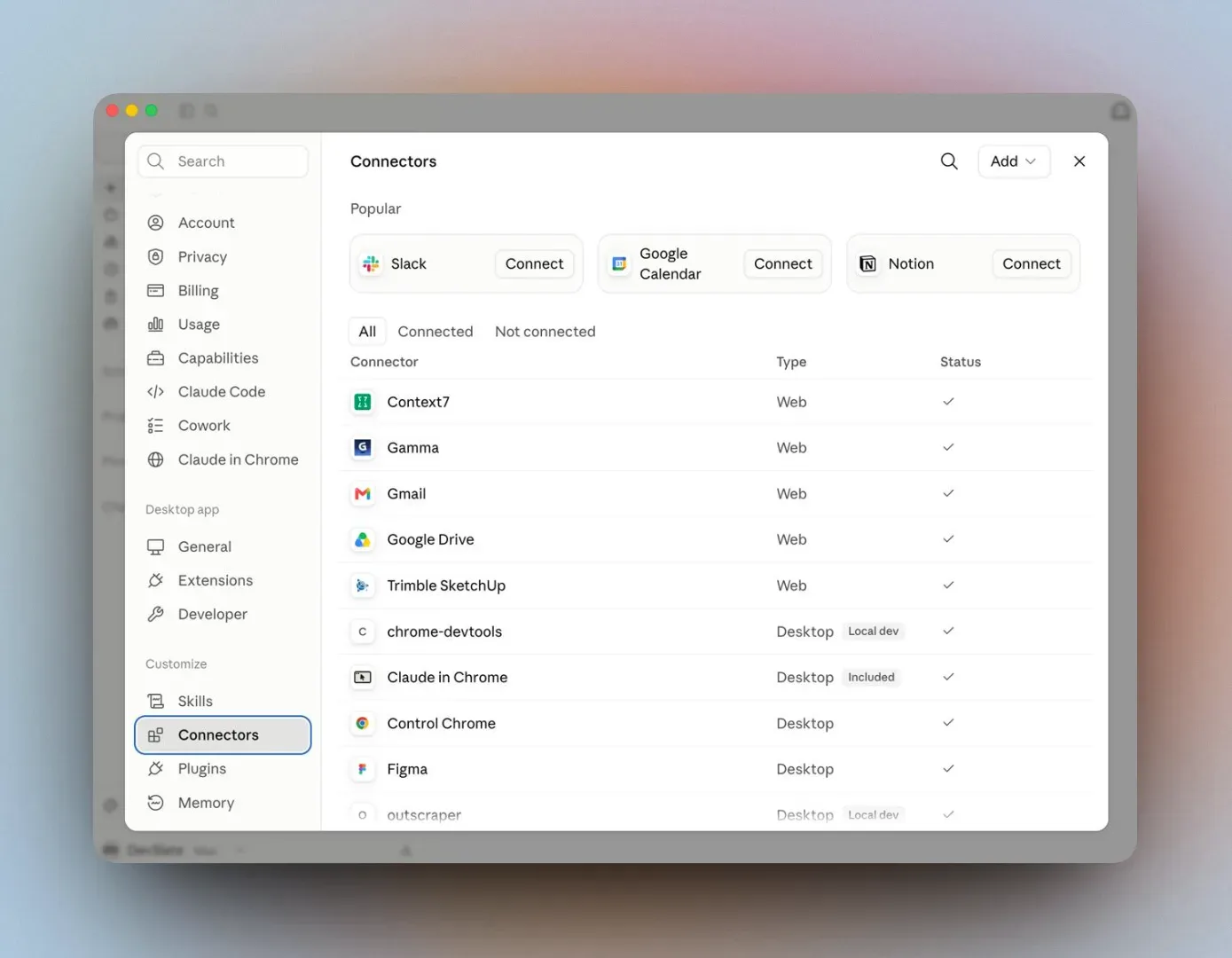The image size is (1232, 958).
Task: Click the Notion logo icon
Action: pos(868,263)
